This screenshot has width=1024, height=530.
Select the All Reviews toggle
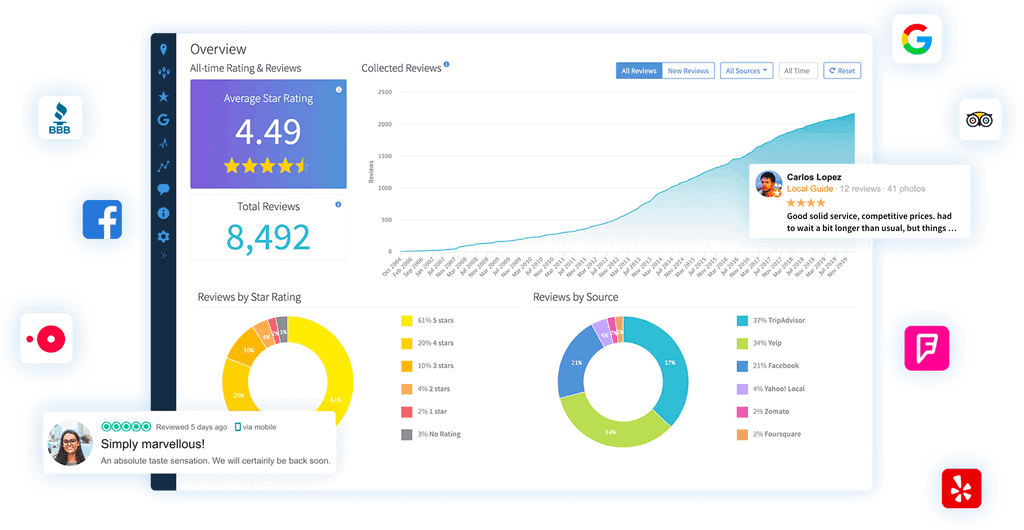point(639,70)
